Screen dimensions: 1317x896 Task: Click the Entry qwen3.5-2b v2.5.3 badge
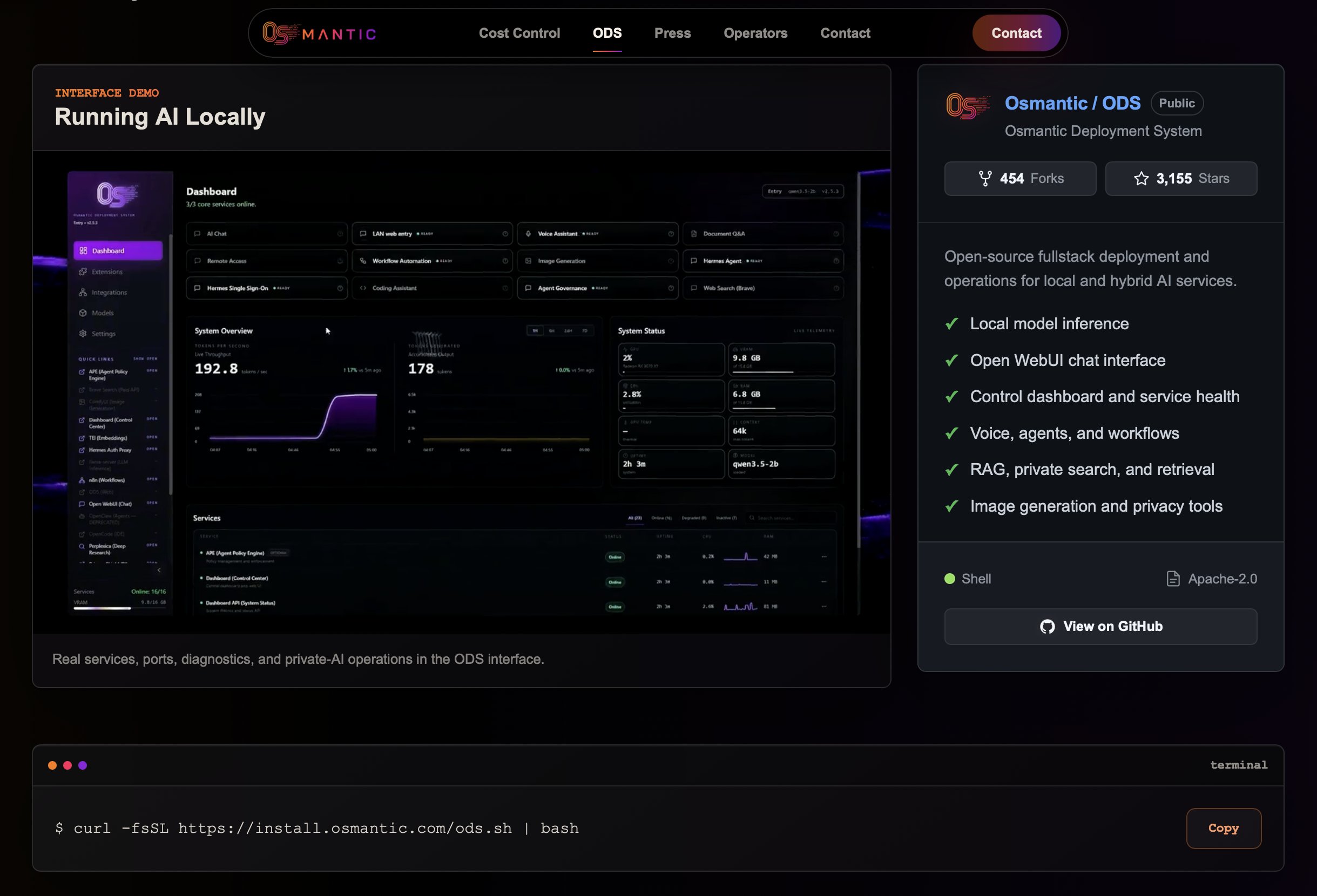coord(802,192)
